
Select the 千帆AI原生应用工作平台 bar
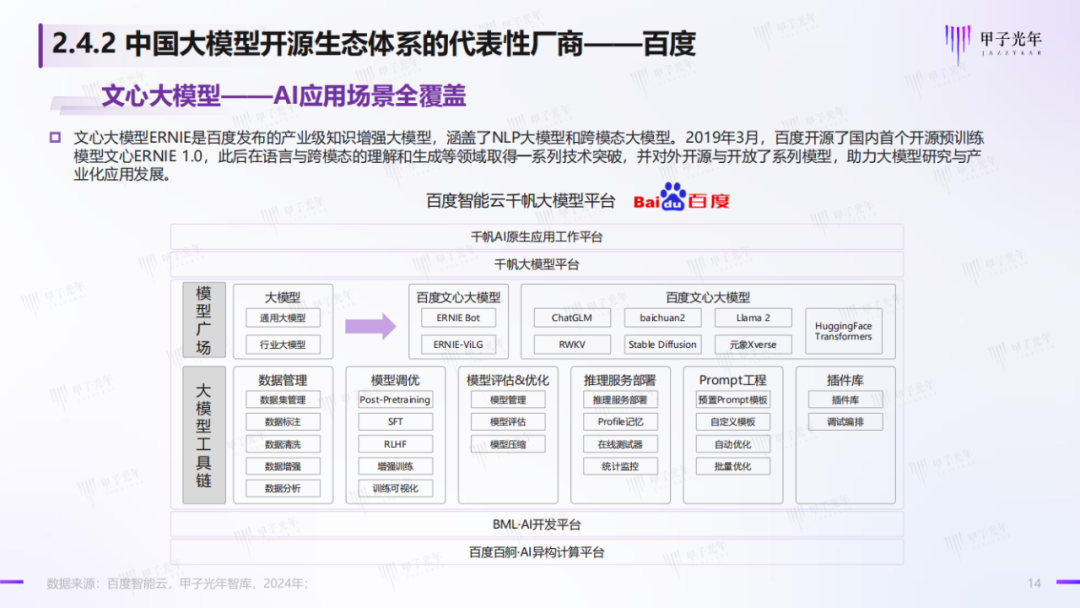point(537,237)
